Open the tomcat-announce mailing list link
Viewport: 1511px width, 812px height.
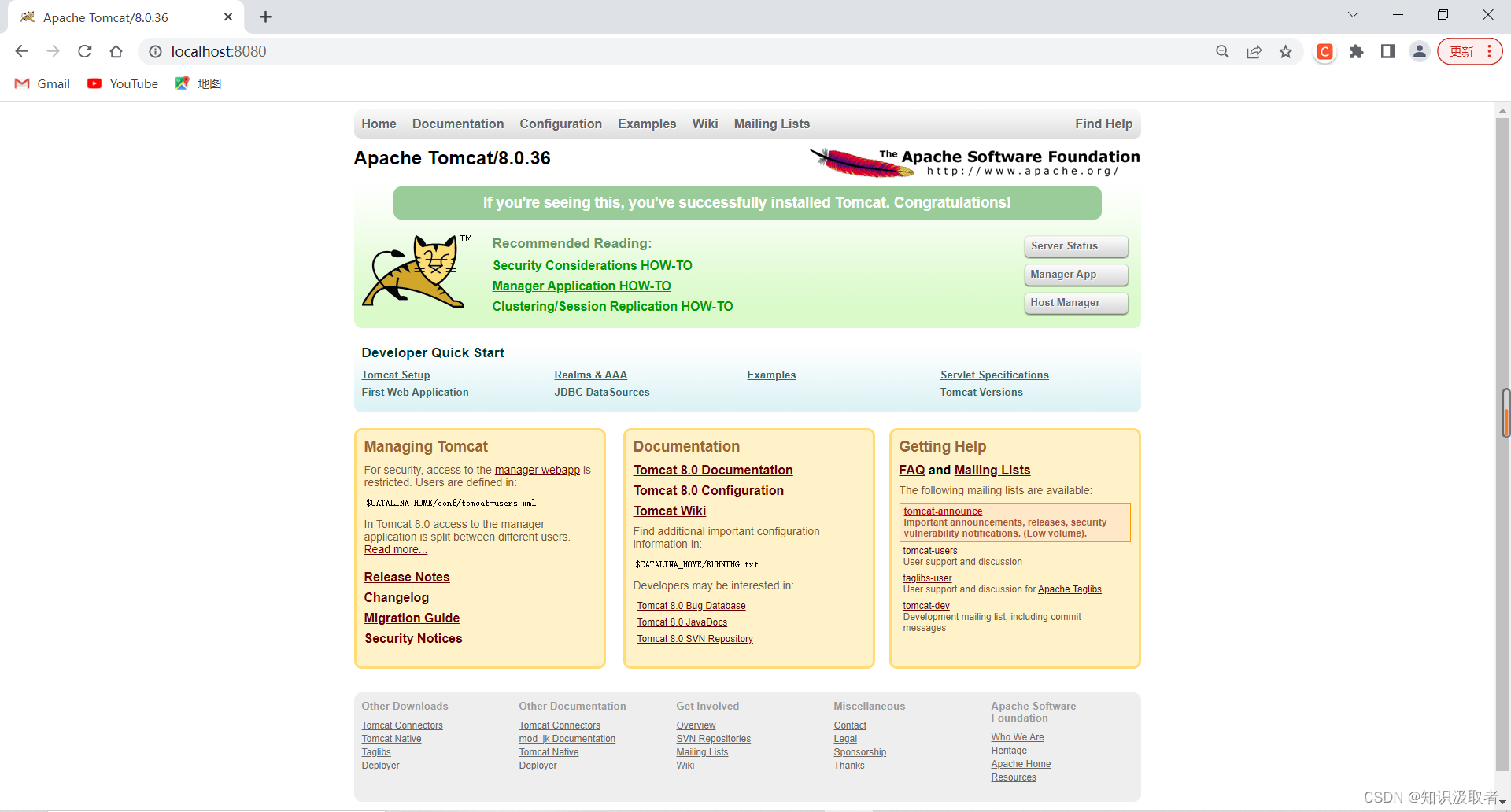click(x=943, y=511)
